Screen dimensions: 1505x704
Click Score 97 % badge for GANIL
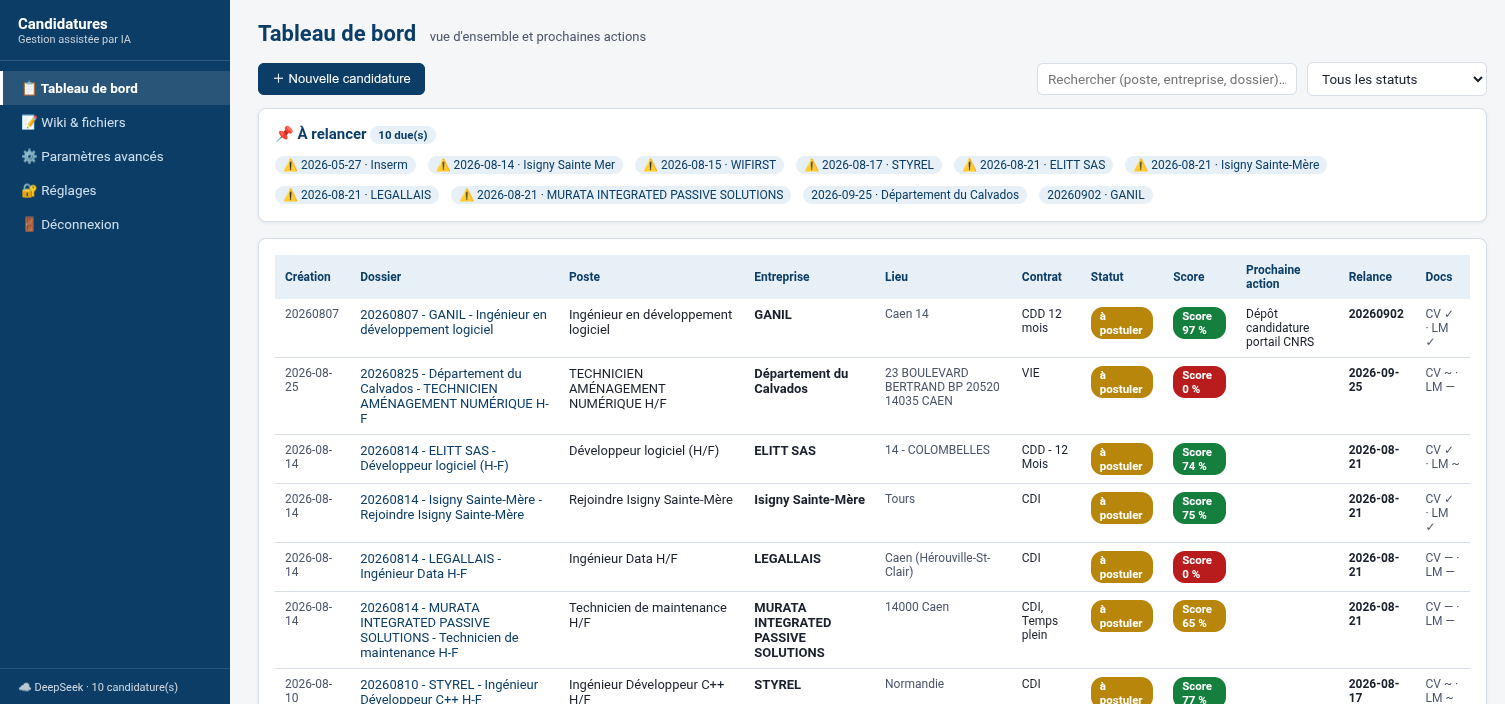pos(1199,323)
